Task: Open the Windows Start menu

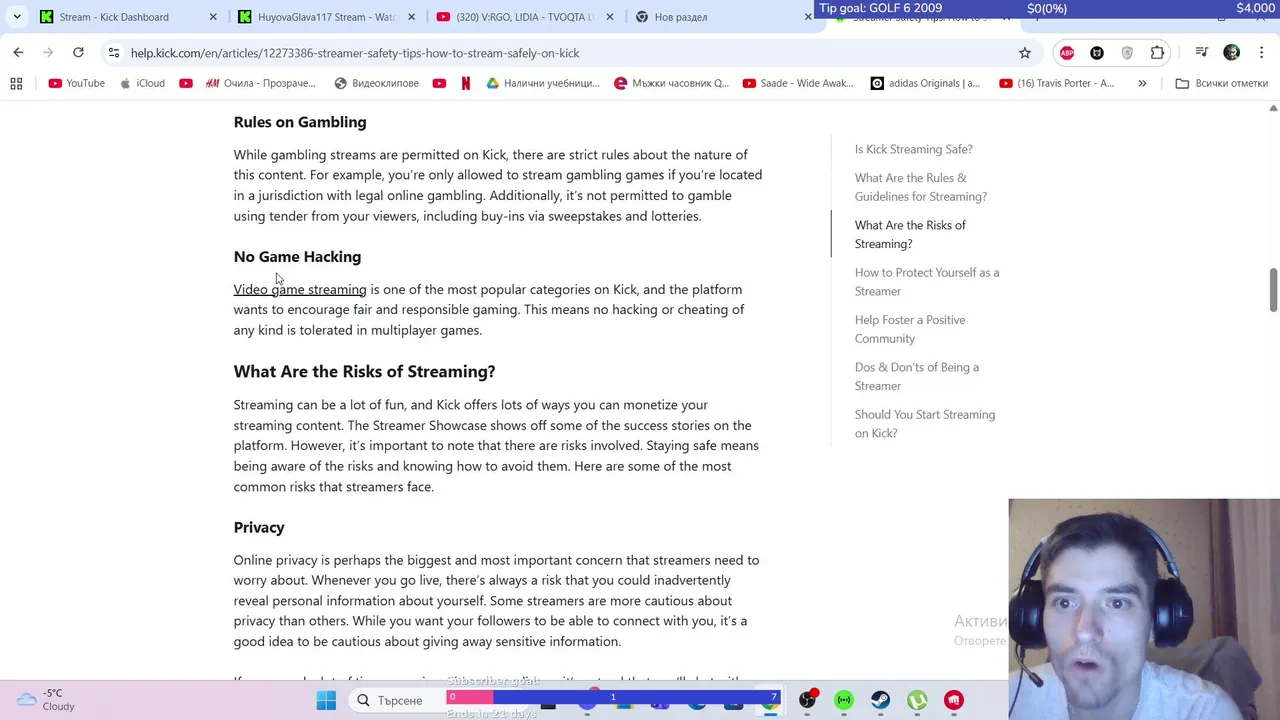Action: pyautogui.click(x=326, y=700)
